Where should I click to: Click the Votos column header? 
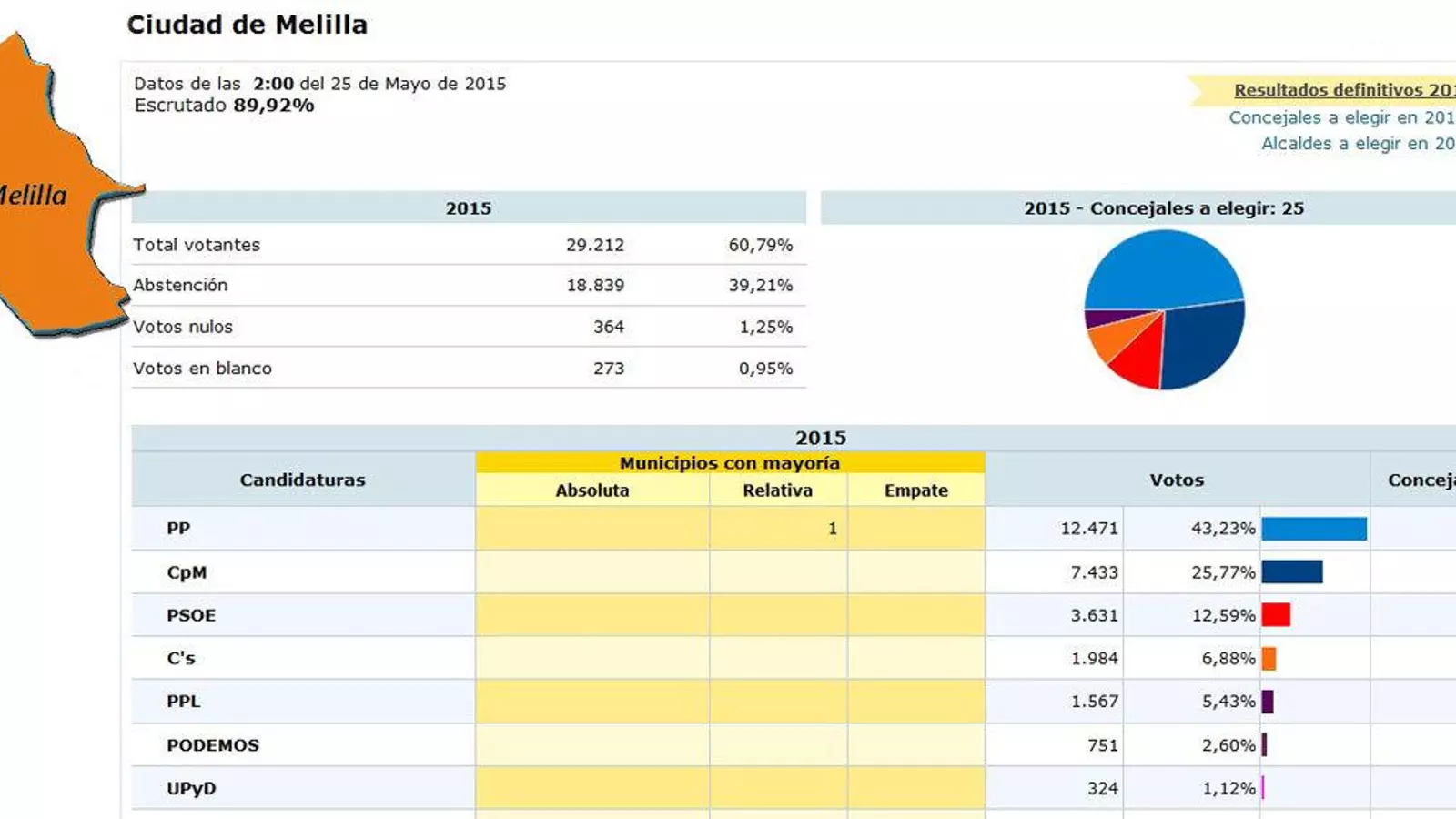point(1176,480)
